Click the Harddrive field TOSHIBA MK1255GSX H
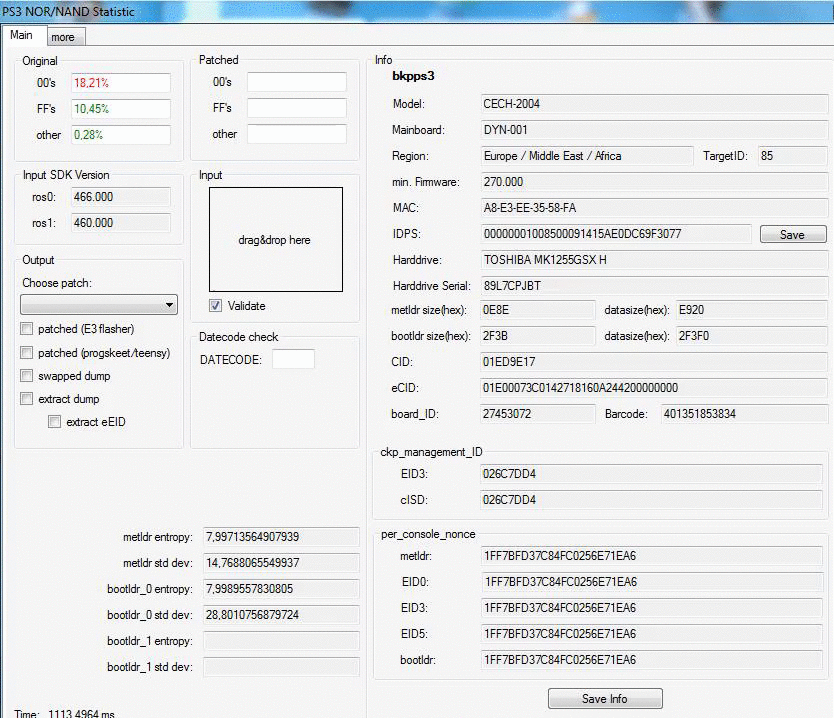 654,260
